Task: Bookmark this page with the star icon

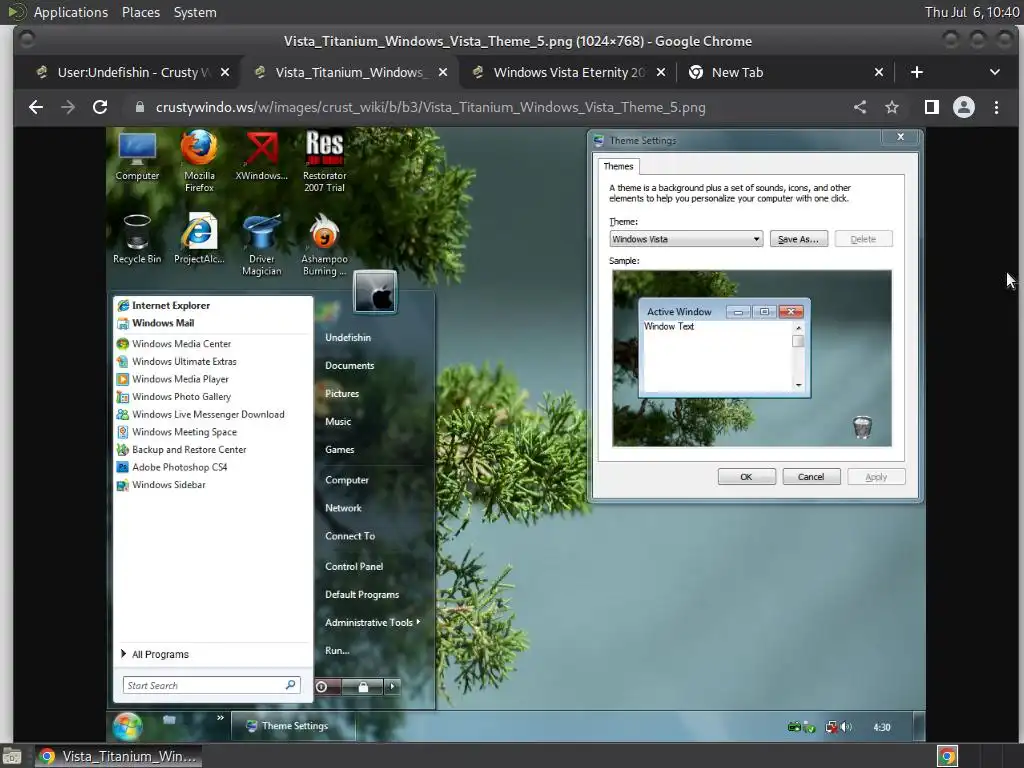Action: coord(892,107)
